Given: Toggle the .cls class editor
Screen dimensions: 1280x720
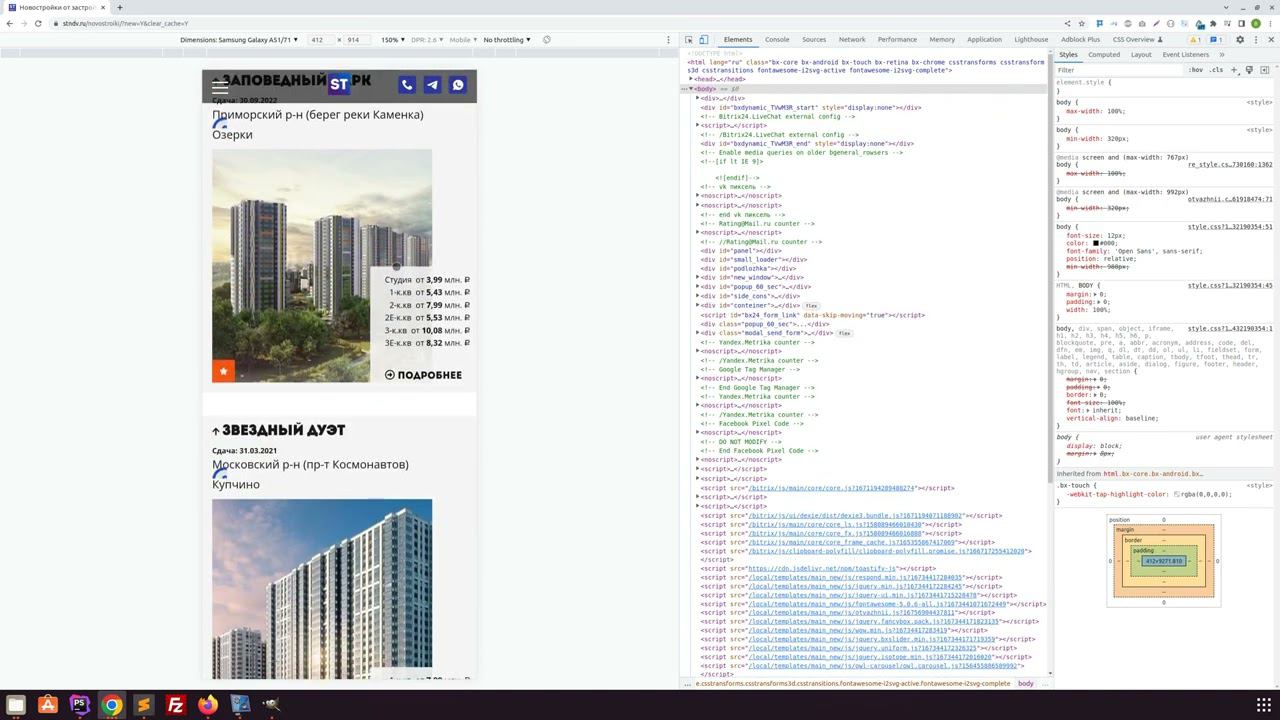Looking at the screenshot, I should pos(1216,70).
